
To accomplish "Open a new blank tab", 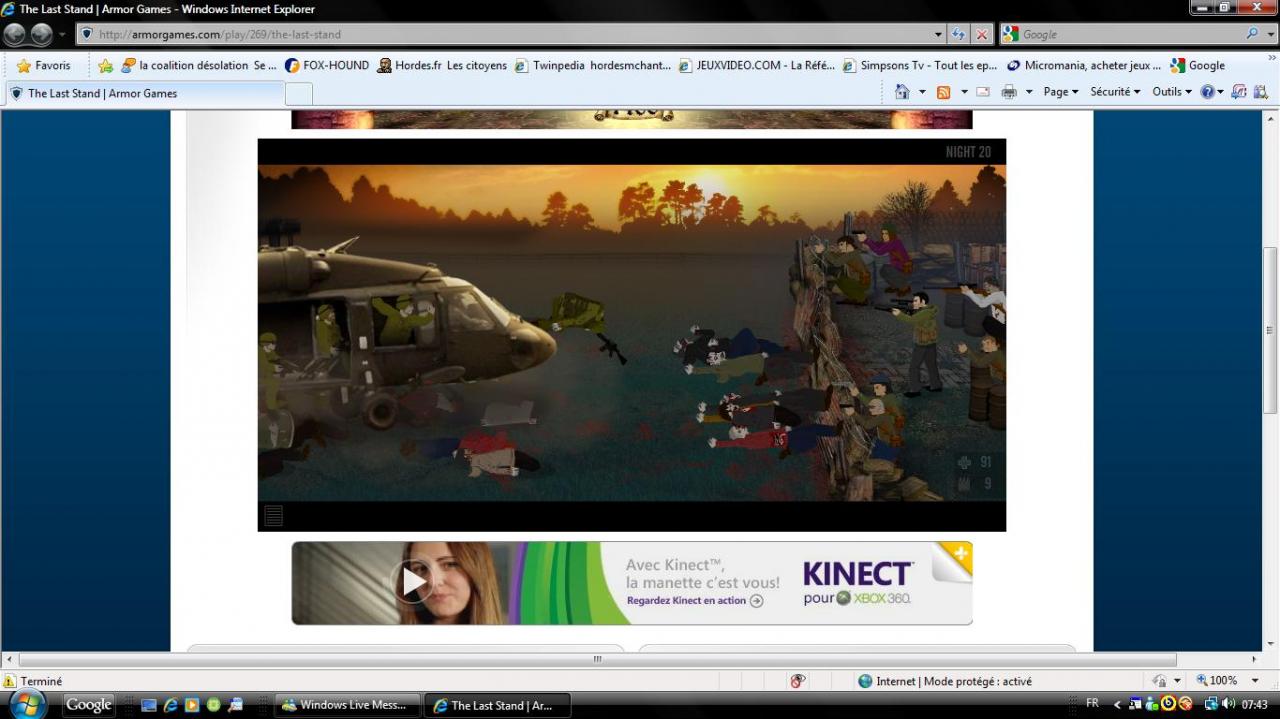I will click(299, 94).
